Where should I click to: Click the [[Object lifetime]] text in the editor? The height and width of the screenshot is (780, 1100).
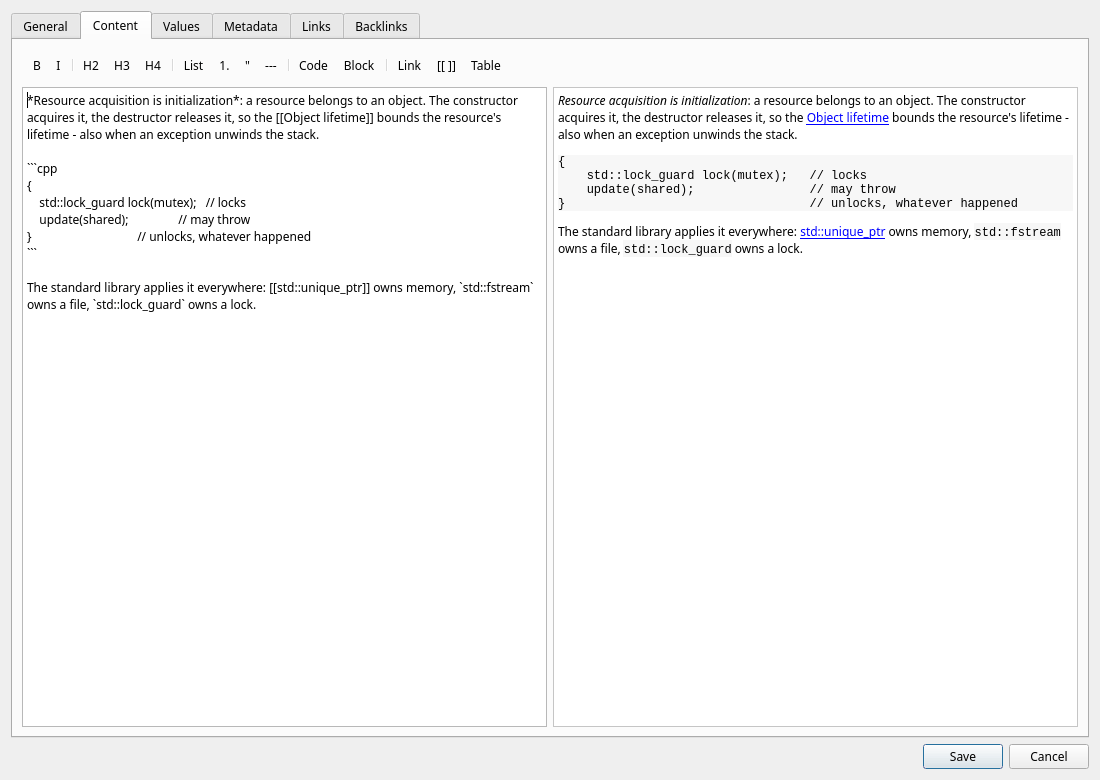coord(325,118)
